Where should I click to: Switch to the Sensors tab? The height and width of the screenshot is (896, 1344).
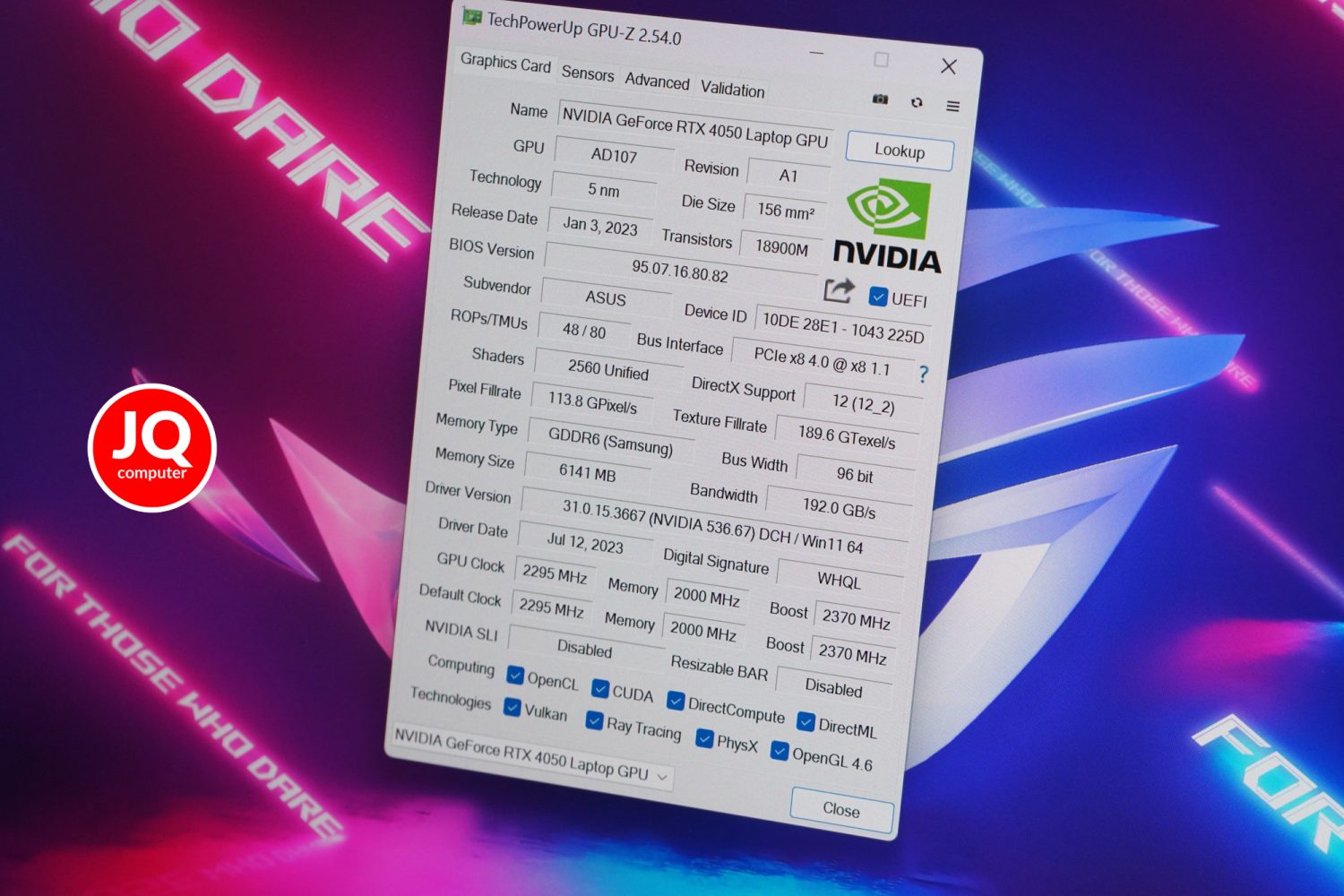point(588,73)
